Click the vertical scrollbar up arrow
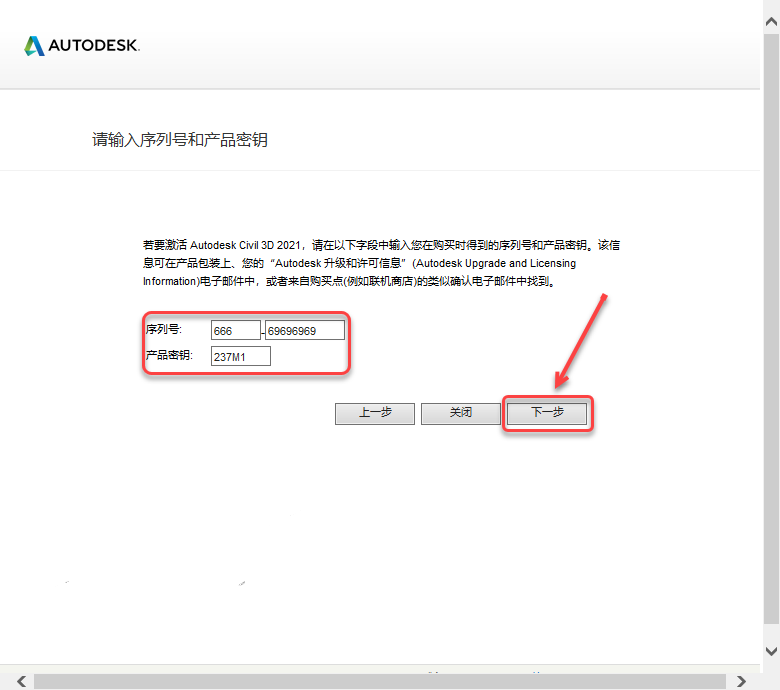 coord(771,21)
